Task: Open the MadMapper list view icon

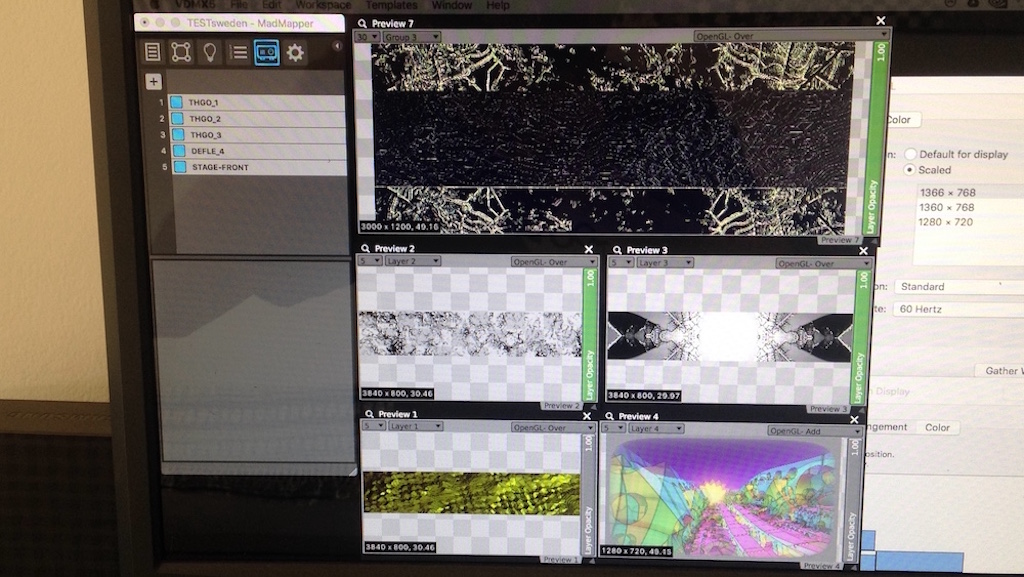Action: coord(238,52)
